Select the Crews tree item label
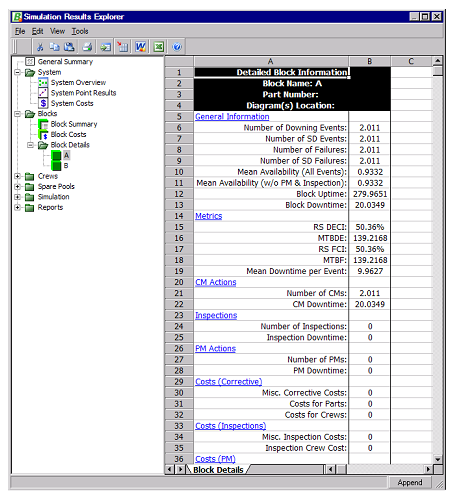Viewport: 456px width, 502px height. (x=48, y=176)
